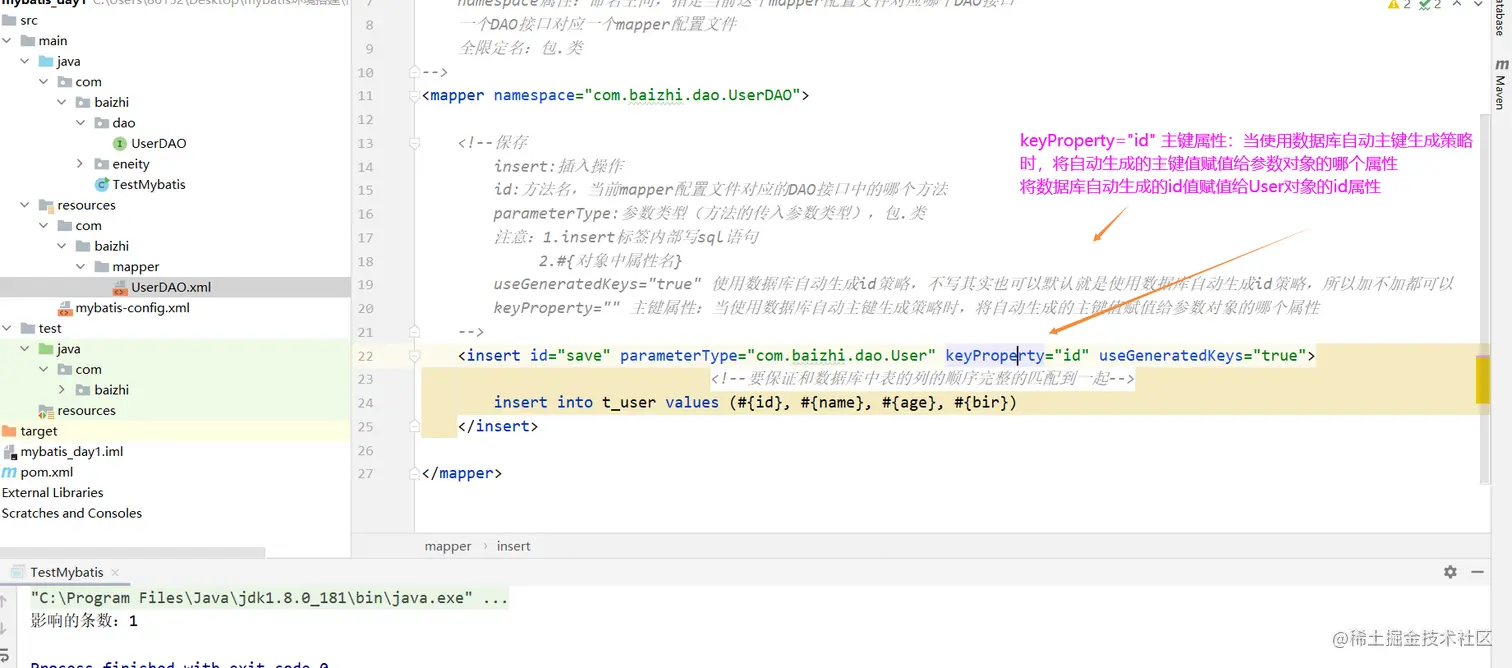Viewport: 1512px width, 668px height.
Task: Expand the eneity package node
Action: click(81, 164)
